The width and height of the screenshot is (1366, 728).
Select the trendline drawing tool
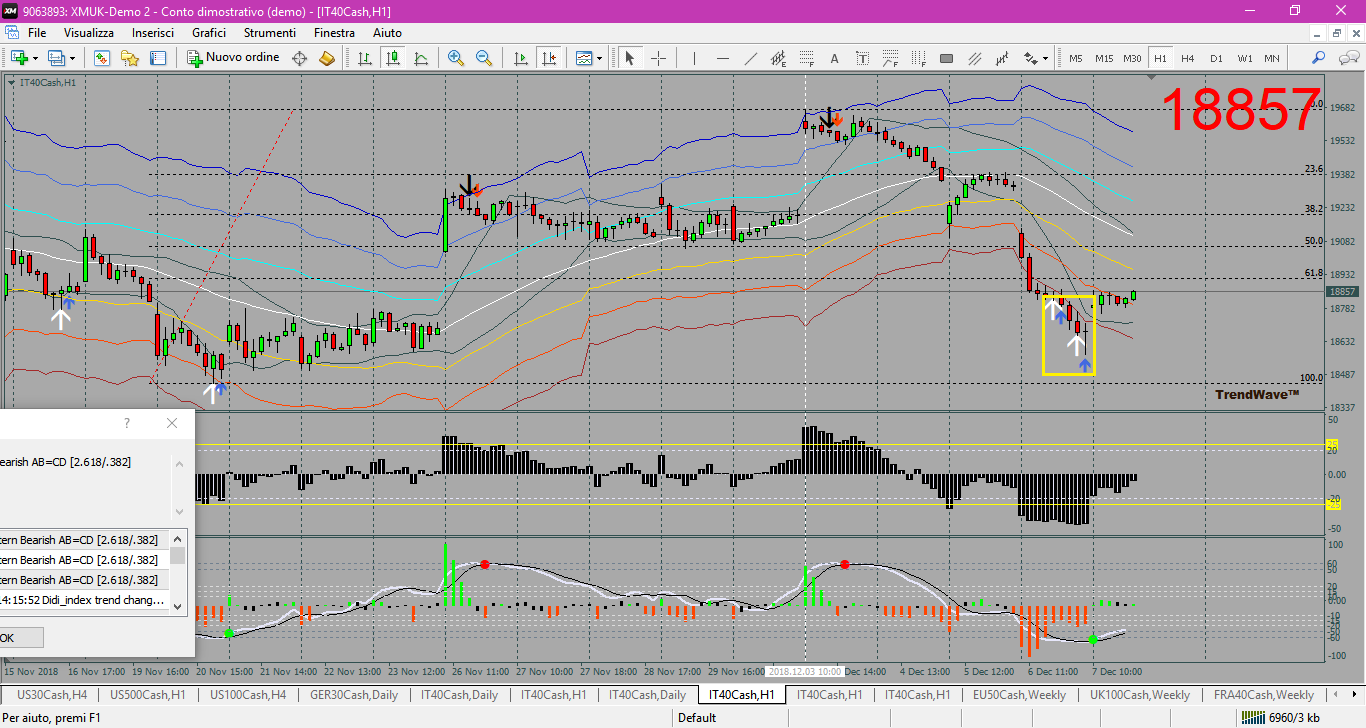point(750,58)
